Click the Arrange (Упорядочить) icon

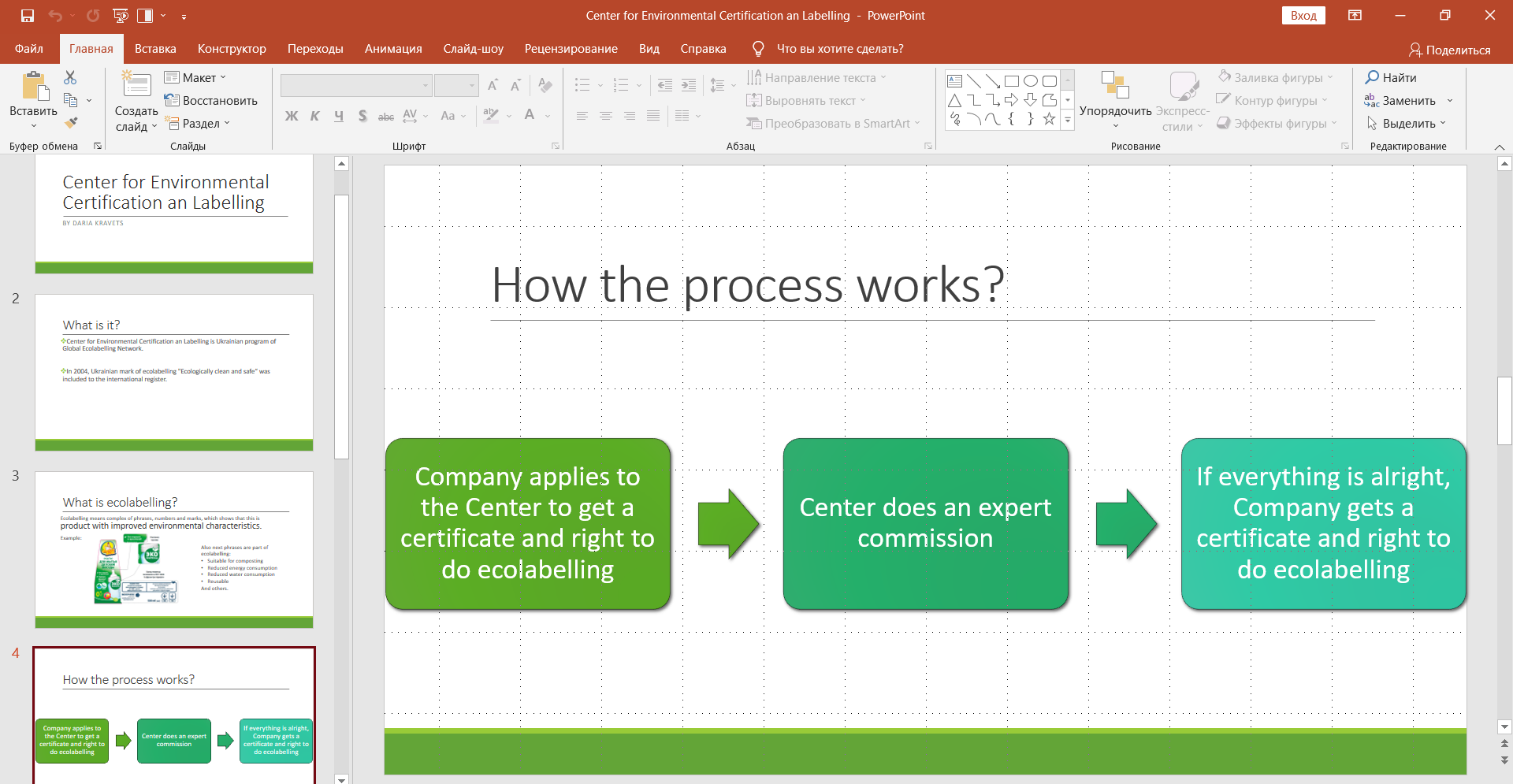point(1115,85)
